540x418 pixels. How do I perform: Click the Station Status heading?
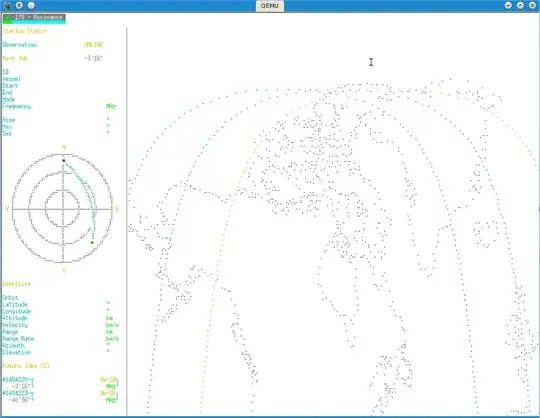coord(24,31)
